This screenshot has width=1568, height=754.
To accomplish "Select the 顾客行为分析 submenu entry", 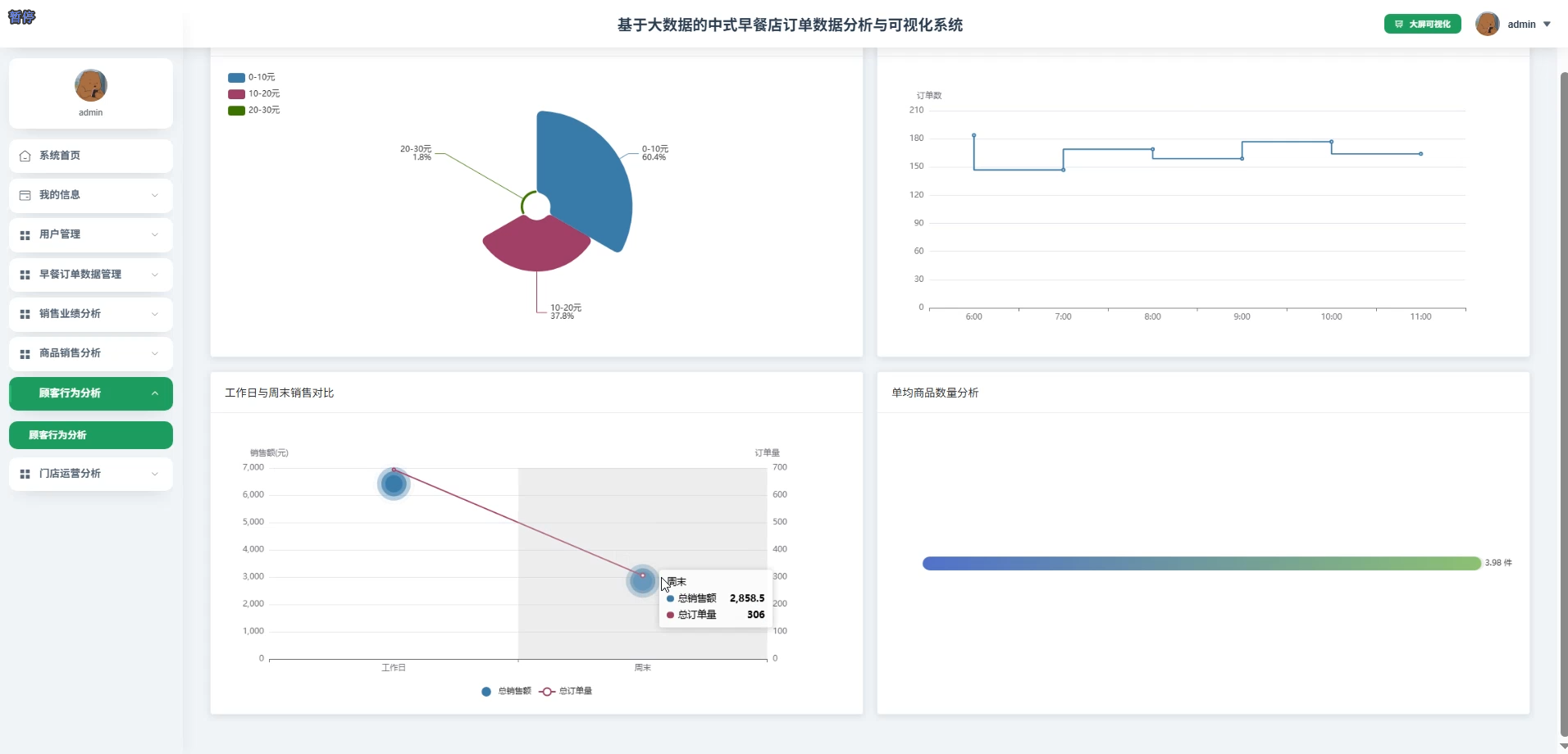I will point(91,435).
